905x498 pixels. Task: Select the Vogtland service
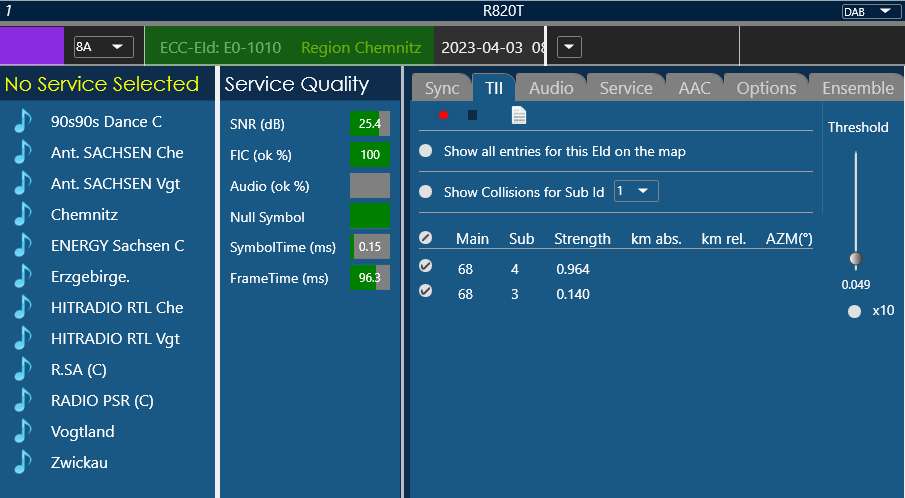(x=83, y=432)
